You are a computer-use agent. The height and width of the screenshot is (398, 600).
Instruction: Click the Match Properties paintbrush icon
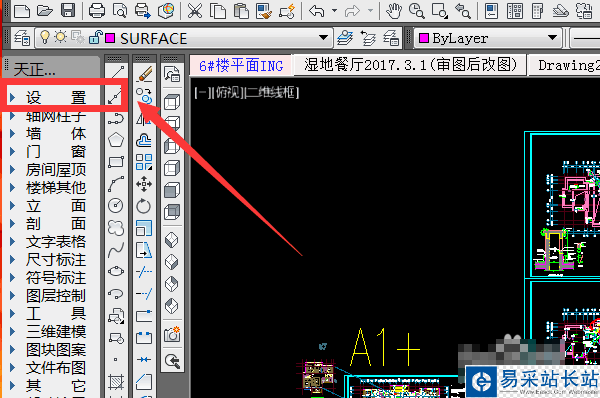(264, 11)
